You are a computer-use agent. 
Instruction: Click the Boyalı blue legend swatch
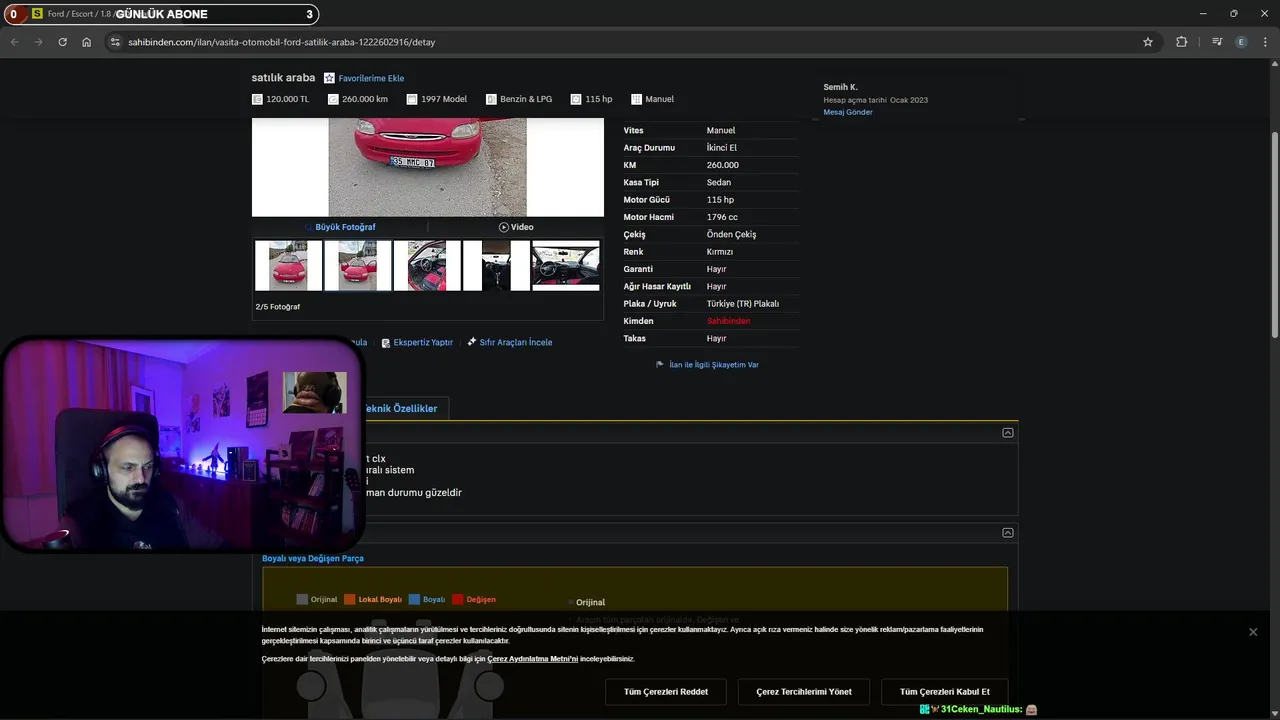pyautogui.click(x=414, y=599)
